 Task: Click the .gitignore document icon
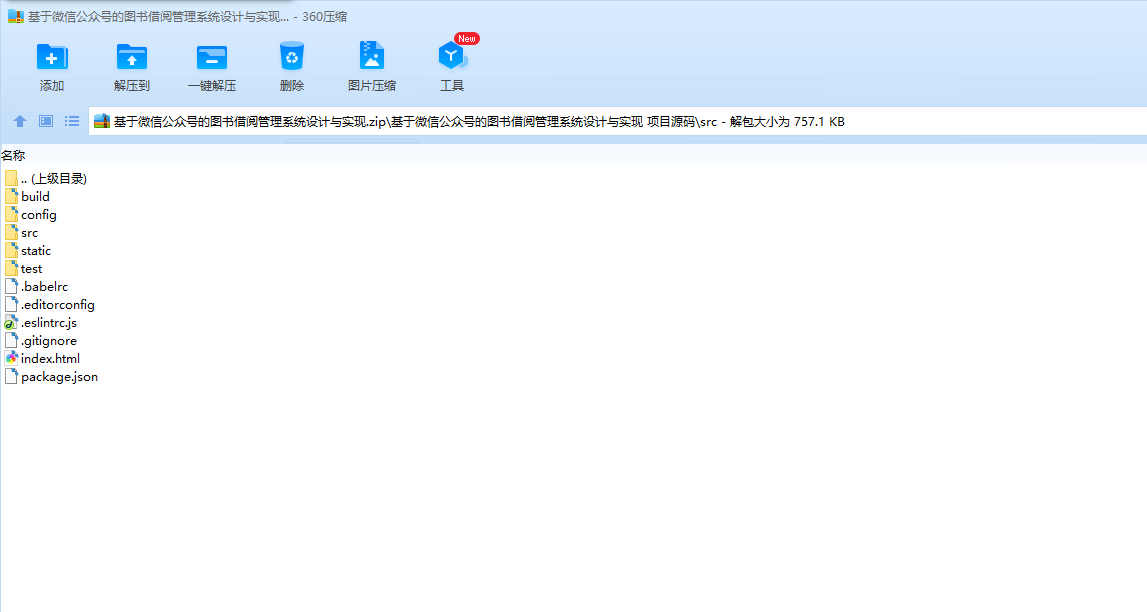pyautogui.click(x=11, y=341)
